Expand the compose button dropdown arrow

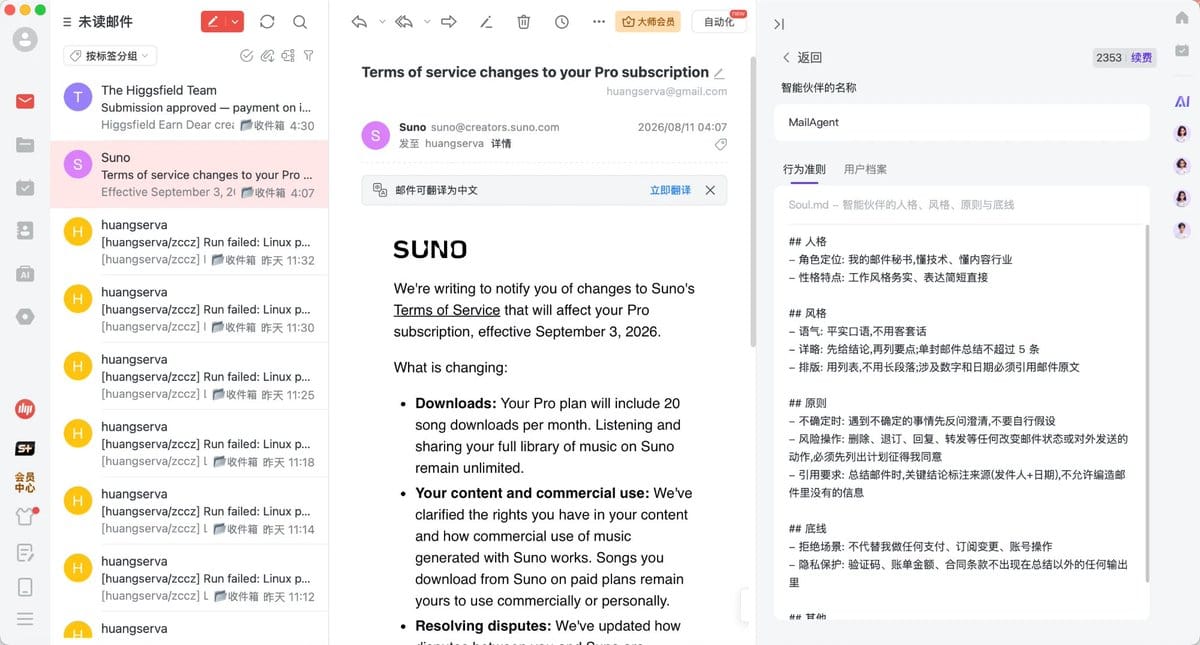(235, 21)
